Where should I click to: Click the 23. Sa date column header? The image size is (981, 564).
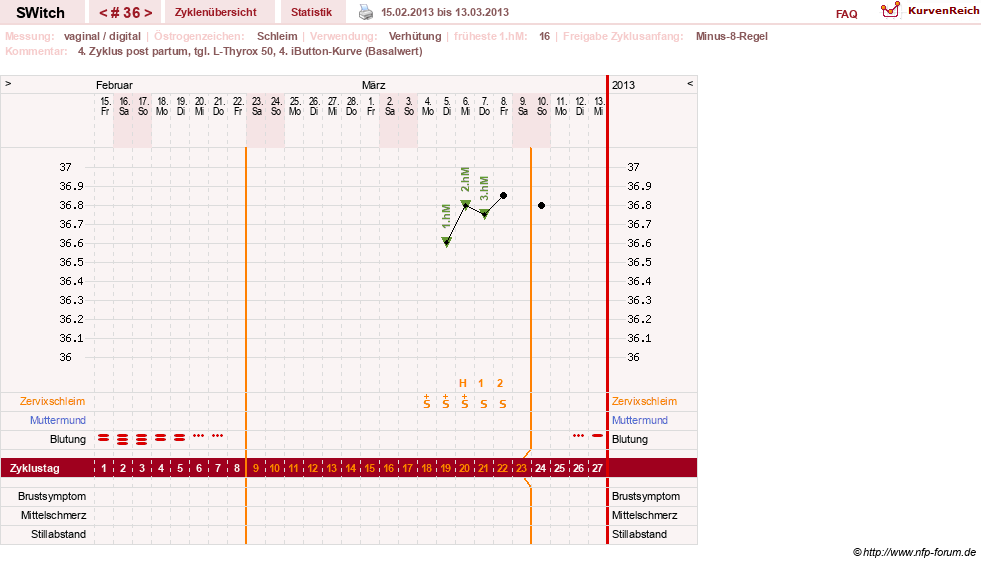pyautogui.click(x=257, y=106)
